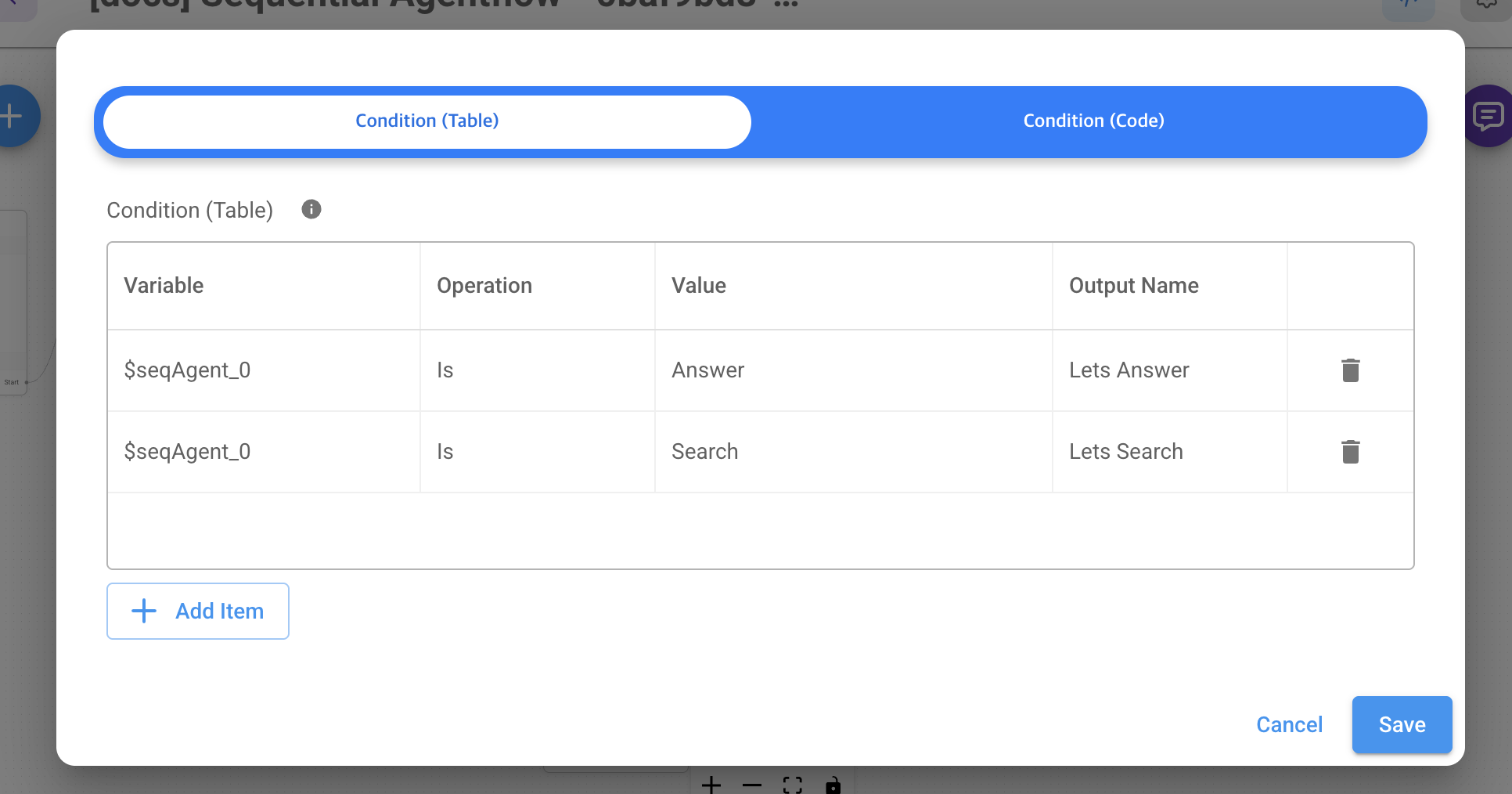1512x794 pixels.
Task: Delete the Lets Answer condition row
Action: click(1350, 370)
